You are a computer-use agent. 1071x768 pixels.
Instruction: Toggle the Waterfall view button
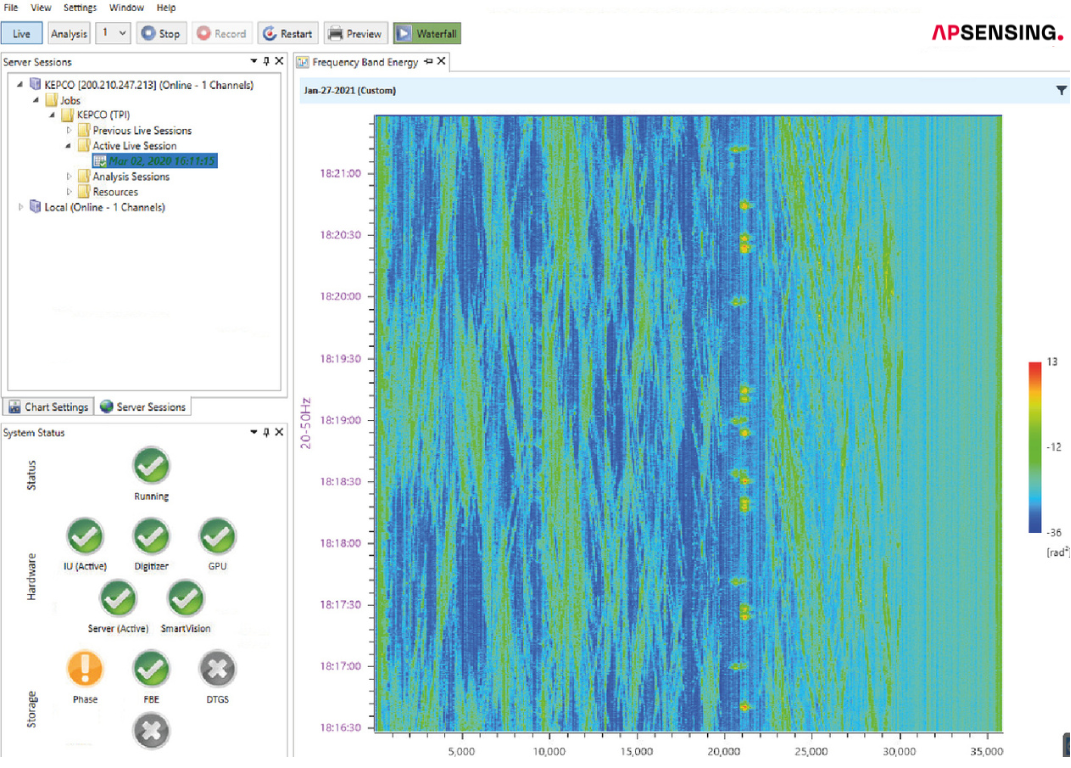click(427, 33)
